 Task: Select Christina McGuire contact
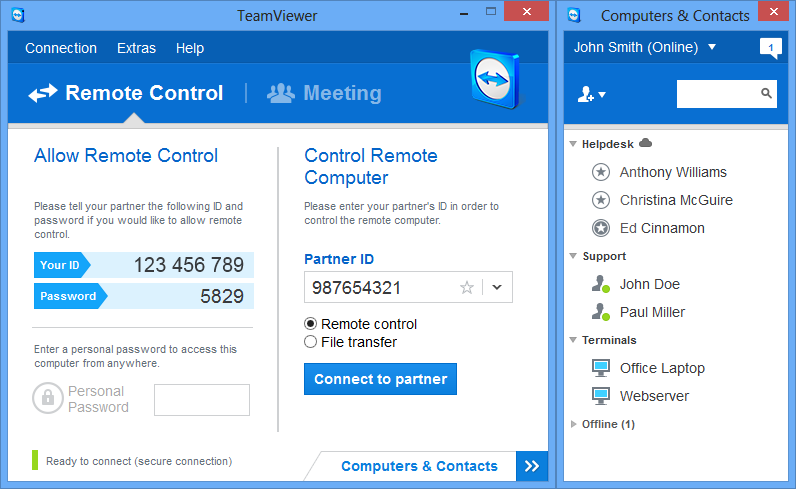pyautogui.click(x=676, y=200)
